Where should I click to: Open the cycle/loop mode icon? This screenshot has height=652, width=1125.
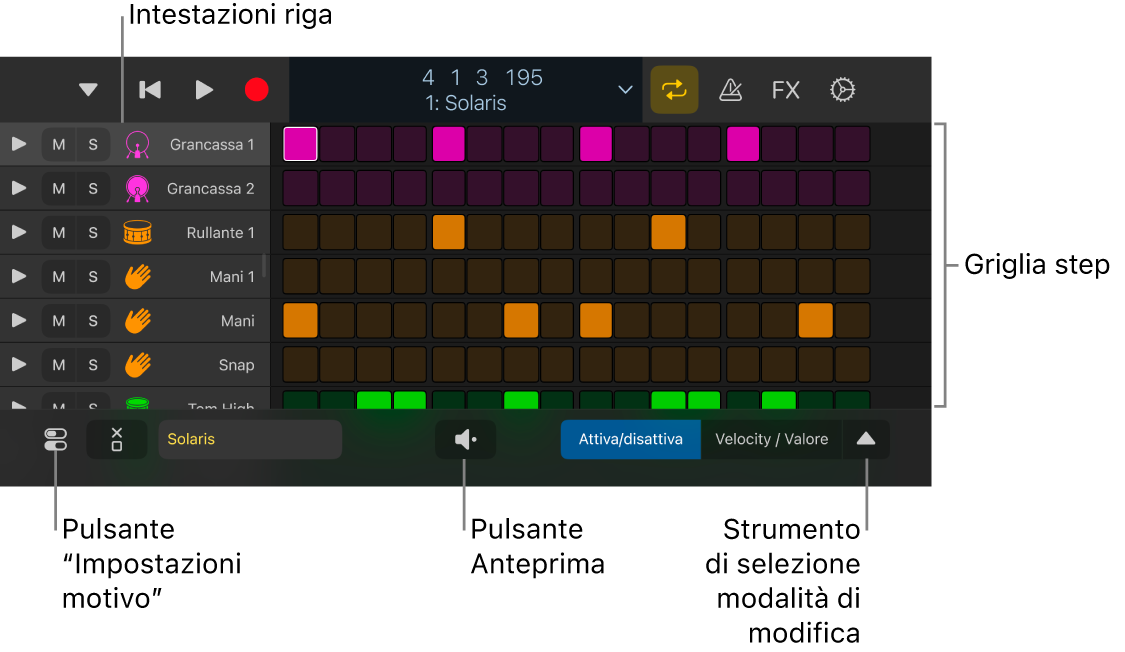coord(674,89)
